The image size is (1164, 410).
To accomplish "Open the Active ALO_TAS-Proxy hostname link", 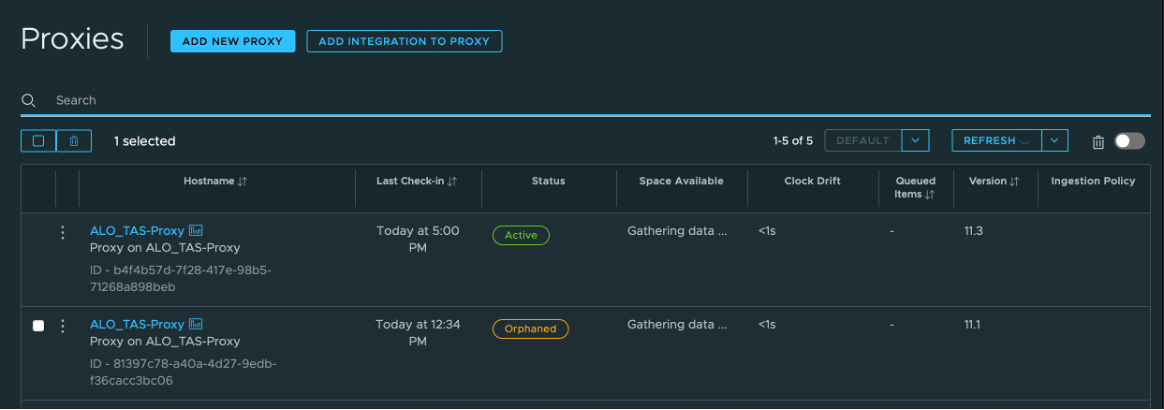I will click(x=137, y=231).
